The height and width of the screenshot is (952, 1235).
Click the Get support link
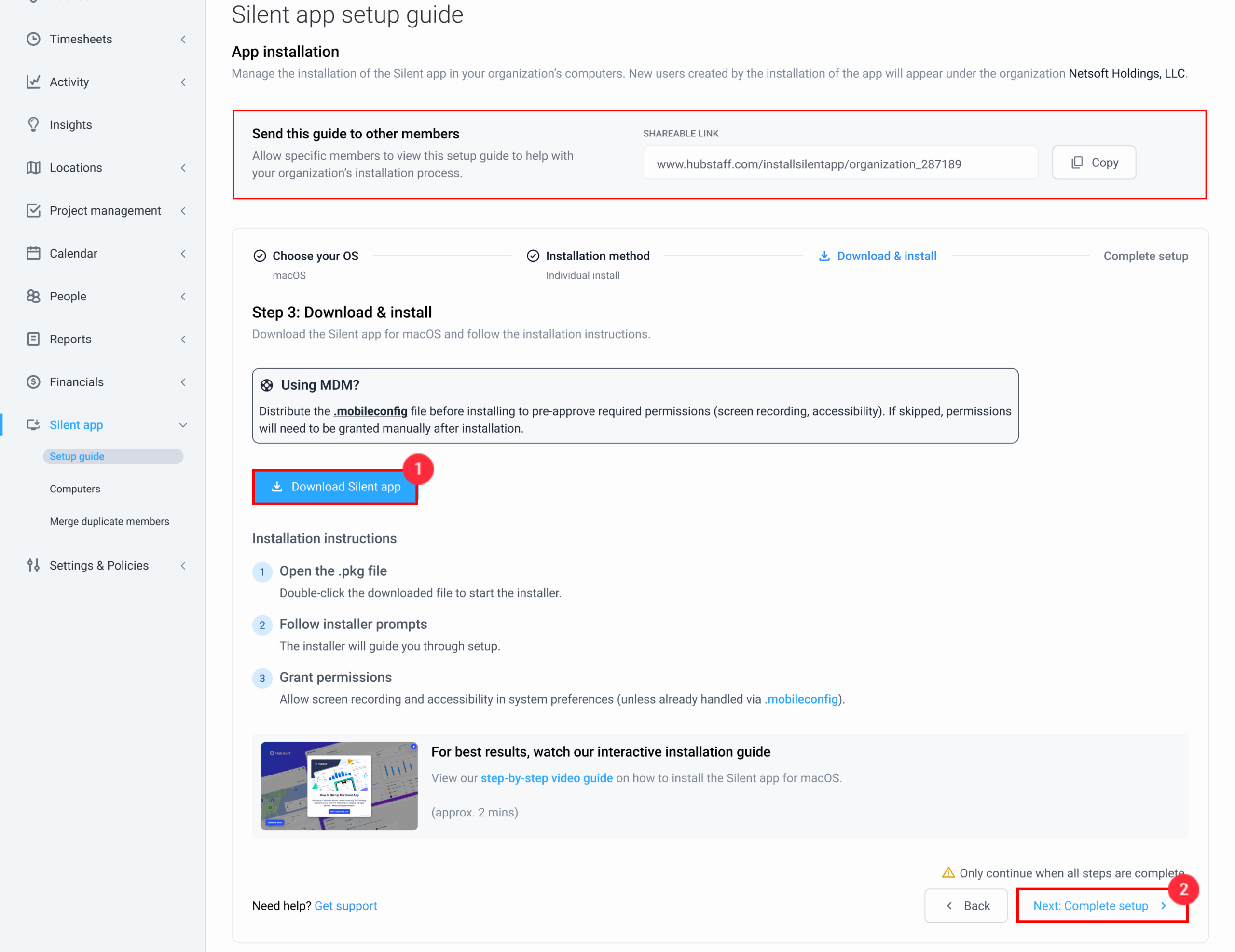[345, 906]
